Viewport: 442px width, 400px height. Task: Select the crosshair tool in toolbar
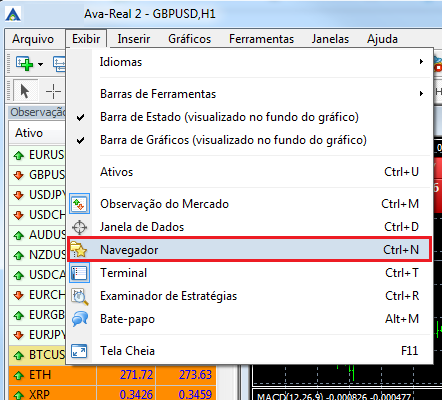click(x=53, y=91)
